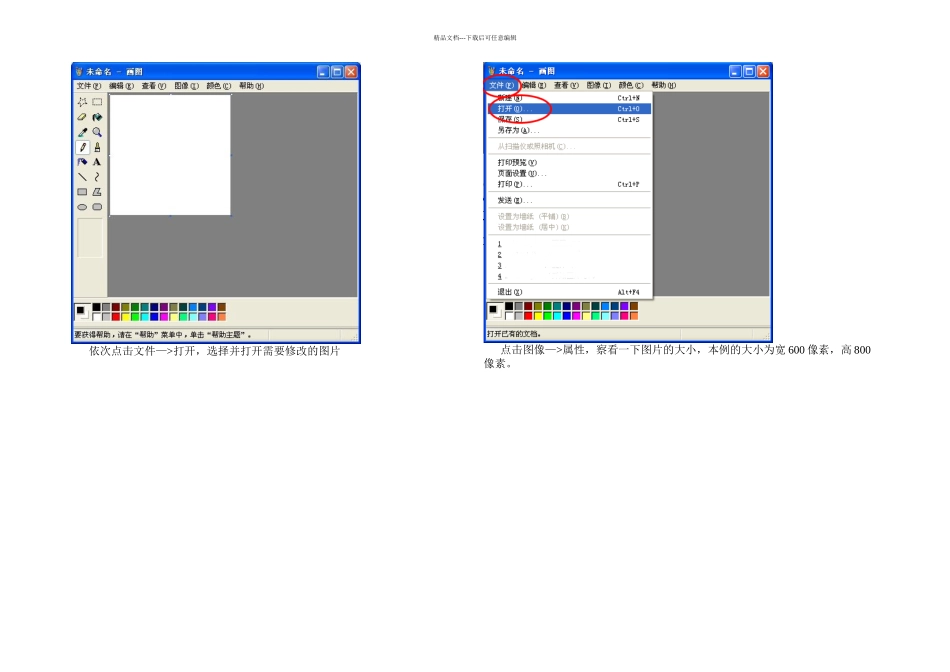
Task: Click foreground/background color indicator in left window
Action: click(82, 311)
